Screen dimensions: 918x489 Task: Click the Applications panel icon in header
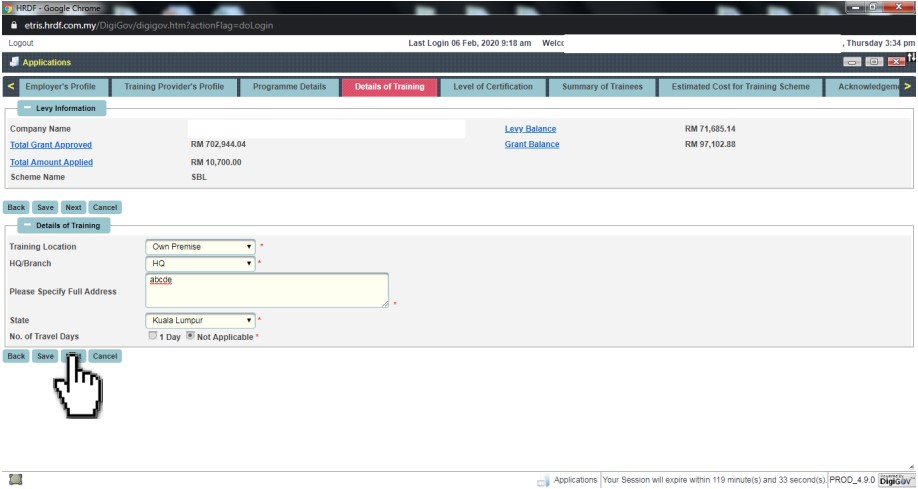(14, 62)
